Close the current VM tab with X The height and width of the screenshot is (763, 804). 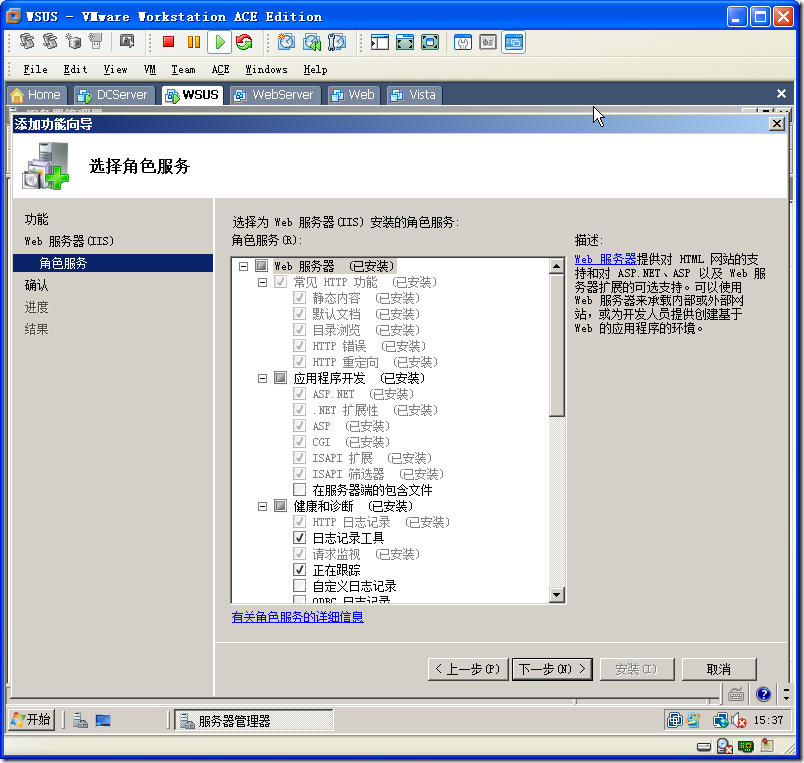(781, 93)
